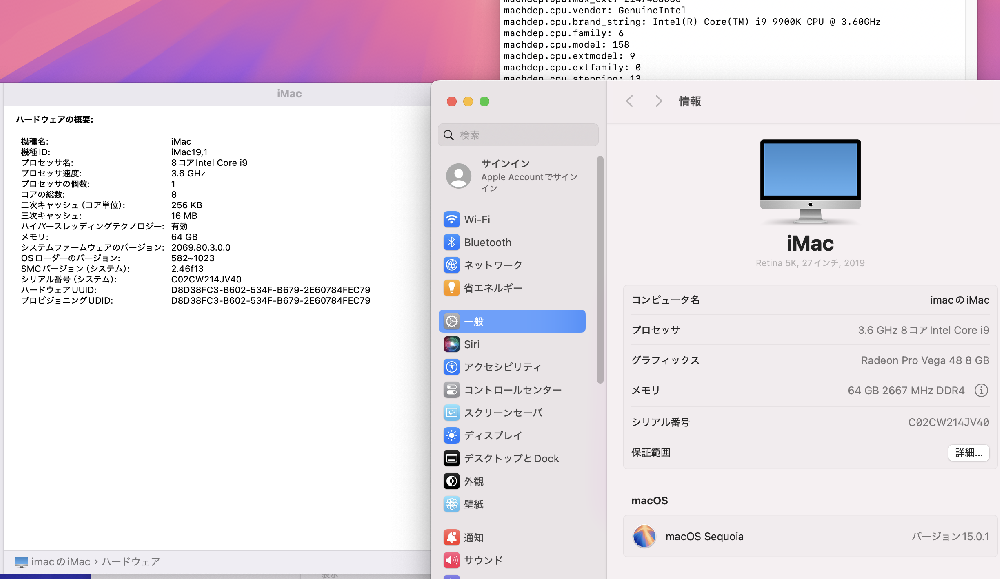Click the machdep.cpu.extmodel line in Terminal
The height and width of the screenshot is (579, 1000).
(x=570, y=56)
